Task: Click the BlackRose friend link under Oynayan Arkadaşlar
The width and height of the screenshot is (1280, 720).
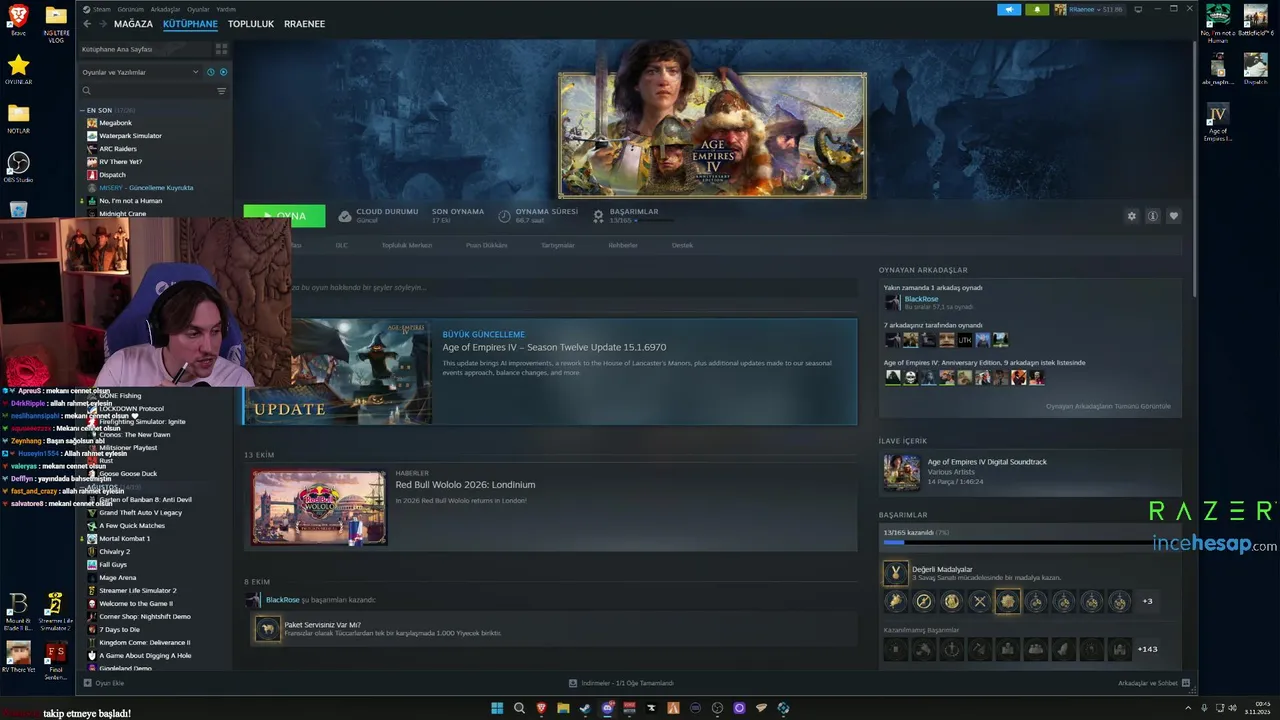Action: pos(921,299)
